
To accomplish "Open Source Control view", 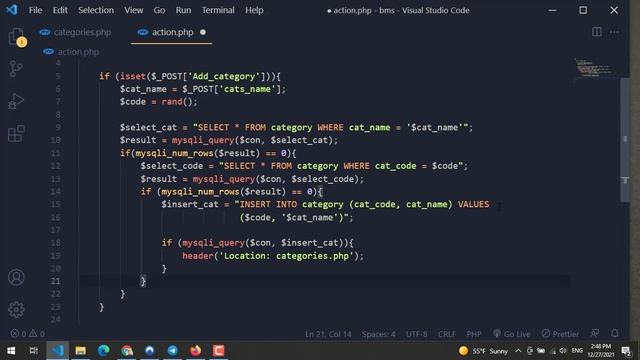I will (16, 69).
